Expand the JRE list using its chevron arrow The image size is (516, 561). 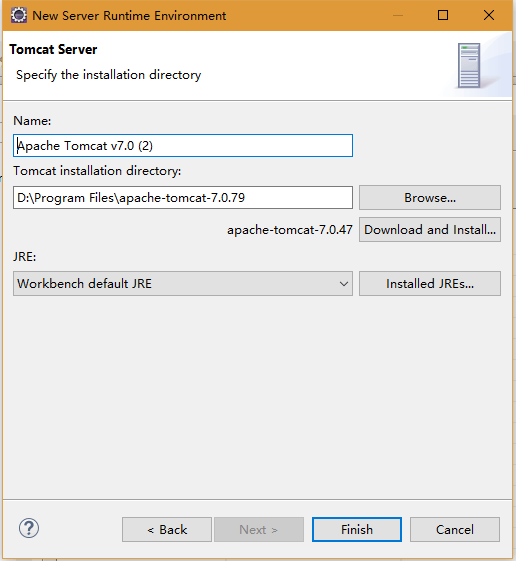pyautogui.click(x=344, y=284)
